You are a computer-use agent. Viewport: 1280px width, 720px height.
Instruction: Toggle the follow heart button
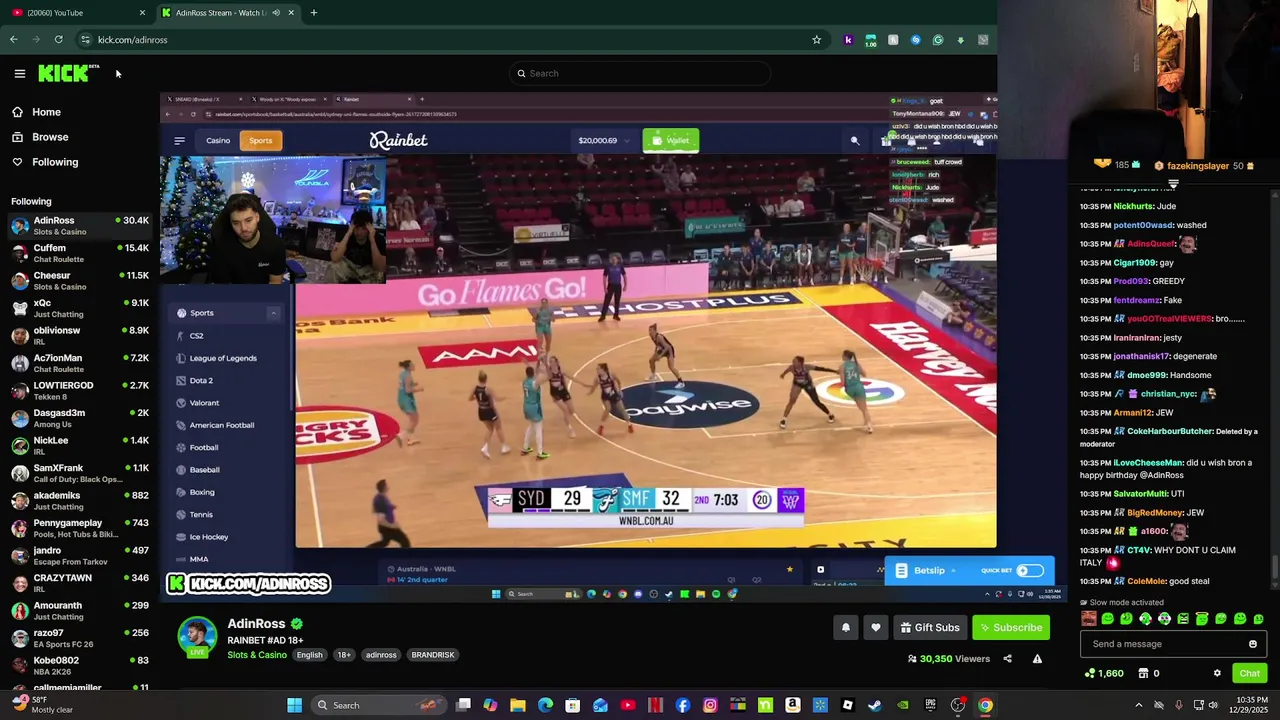[876, 627]
